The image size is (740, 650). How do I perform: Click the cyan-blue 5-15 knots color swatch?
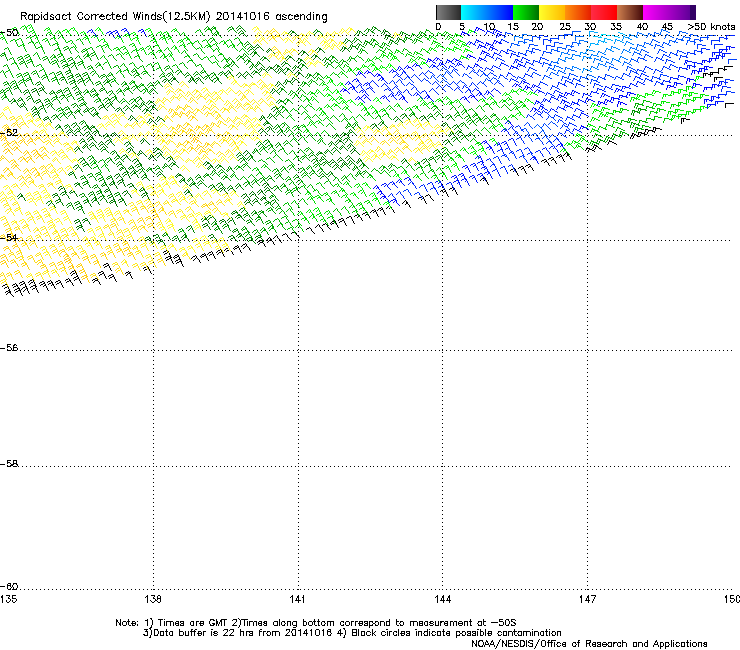click(487, 12)
